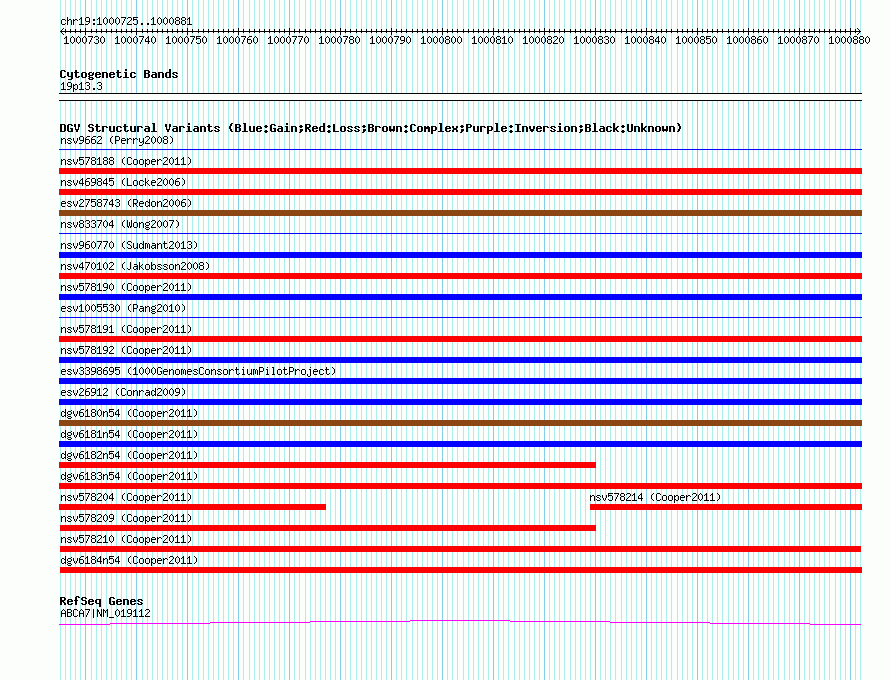Click the red bar under nsv470102
Image resolution: width=890 pixels, height=680 pixels.
460,276
